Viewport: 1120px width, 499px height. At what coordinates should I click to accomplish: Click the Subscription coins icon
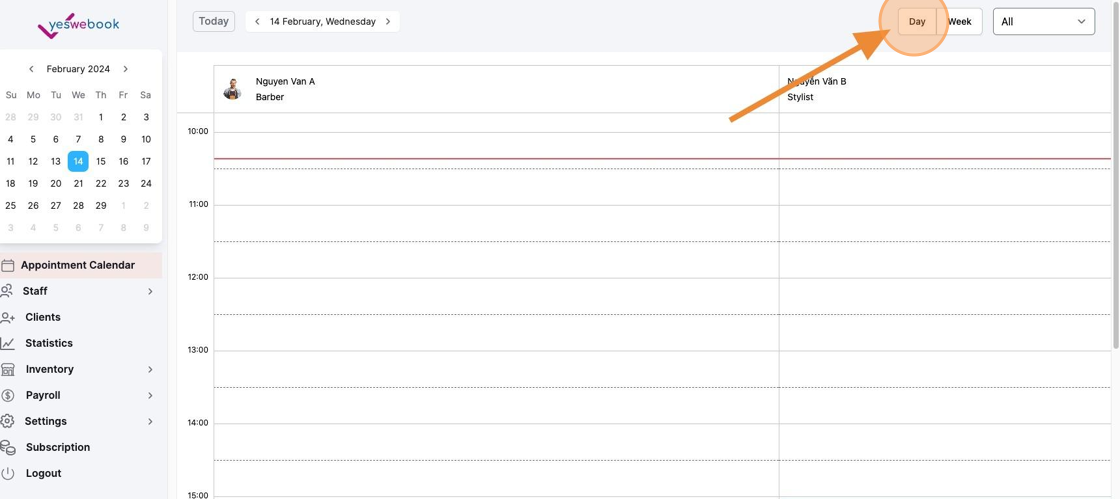point(8,448)
